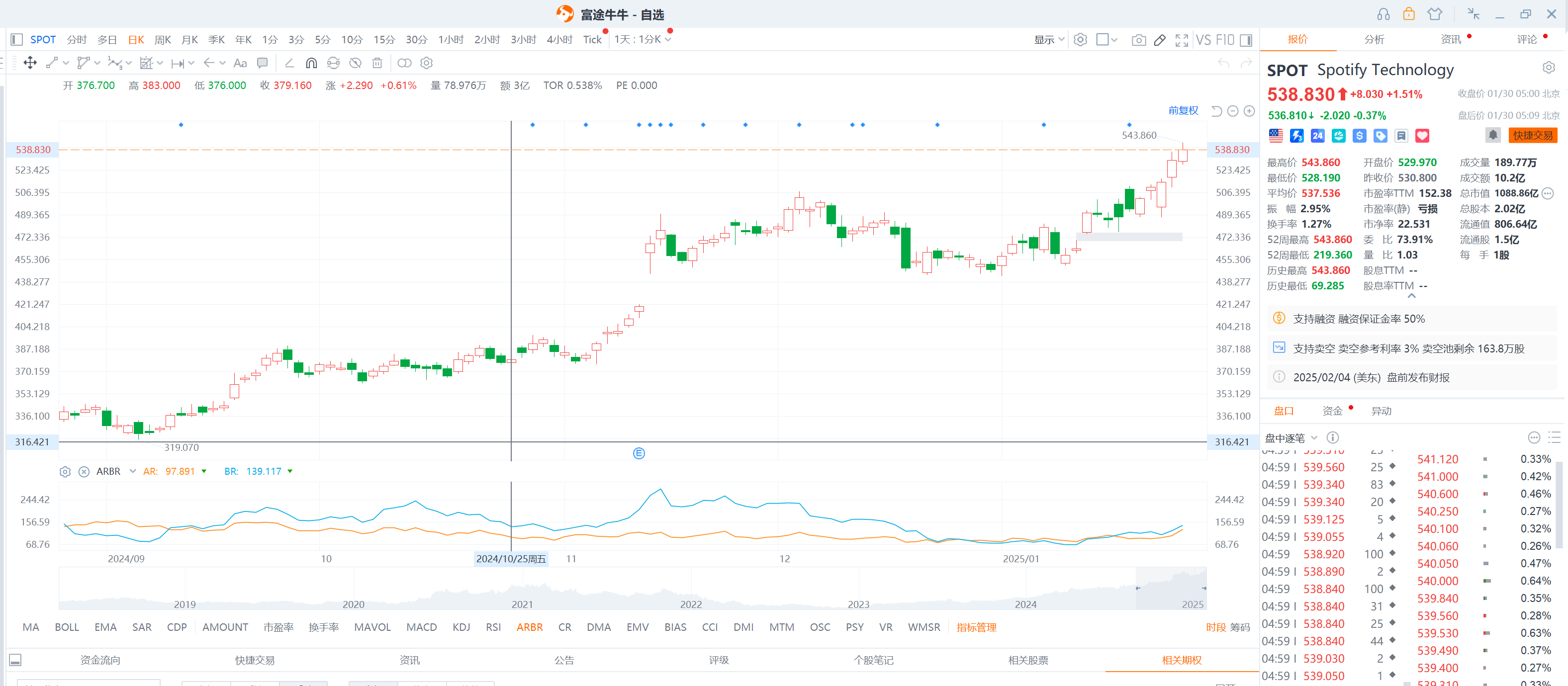Expand the 盘中逐笔 dropdown
This screenshot has width=1568, height=686.
pyautogui.click(x=1314, y=437)
